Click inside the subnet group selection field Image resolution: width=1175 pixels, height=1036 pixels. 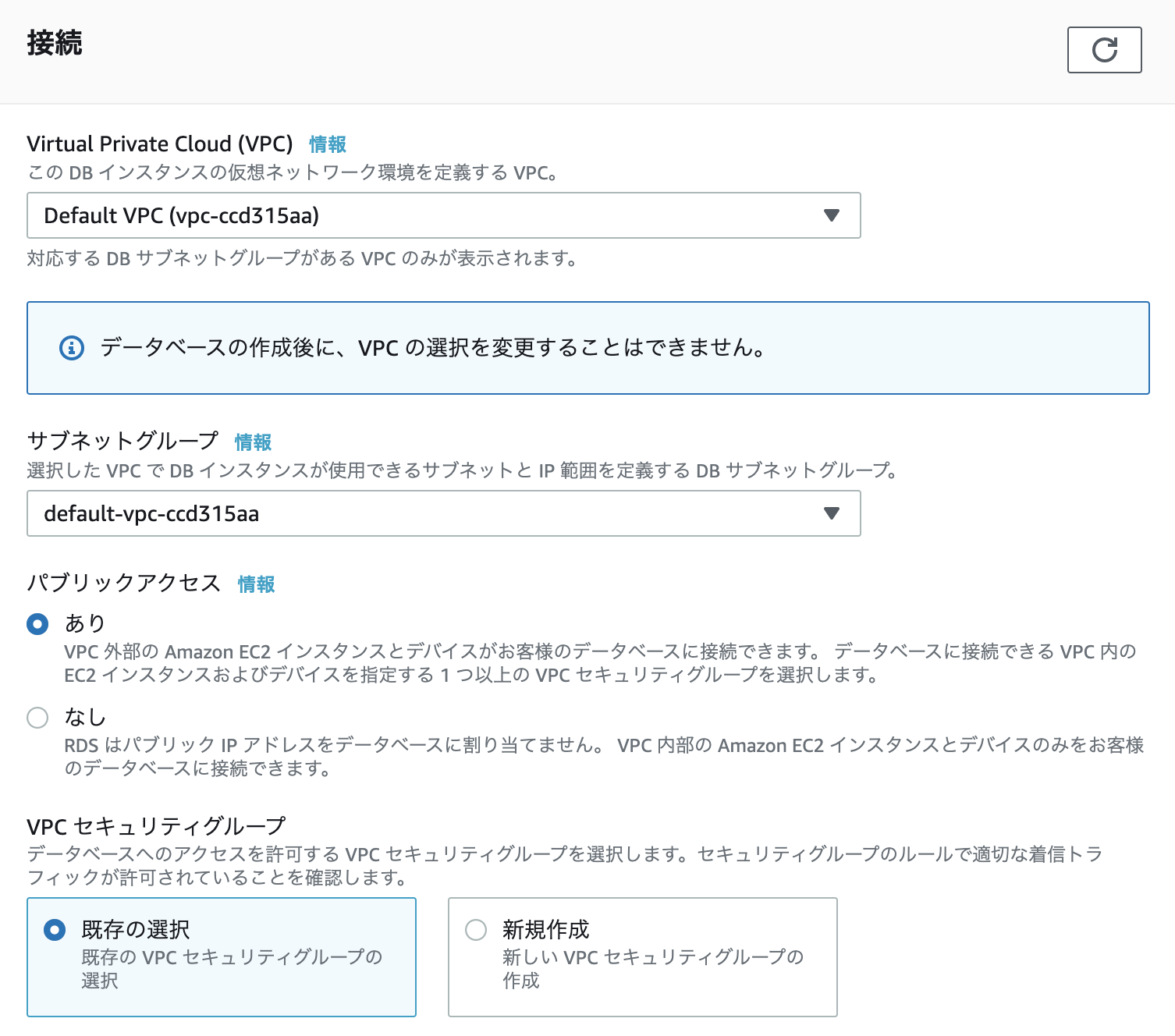(390, 513)
